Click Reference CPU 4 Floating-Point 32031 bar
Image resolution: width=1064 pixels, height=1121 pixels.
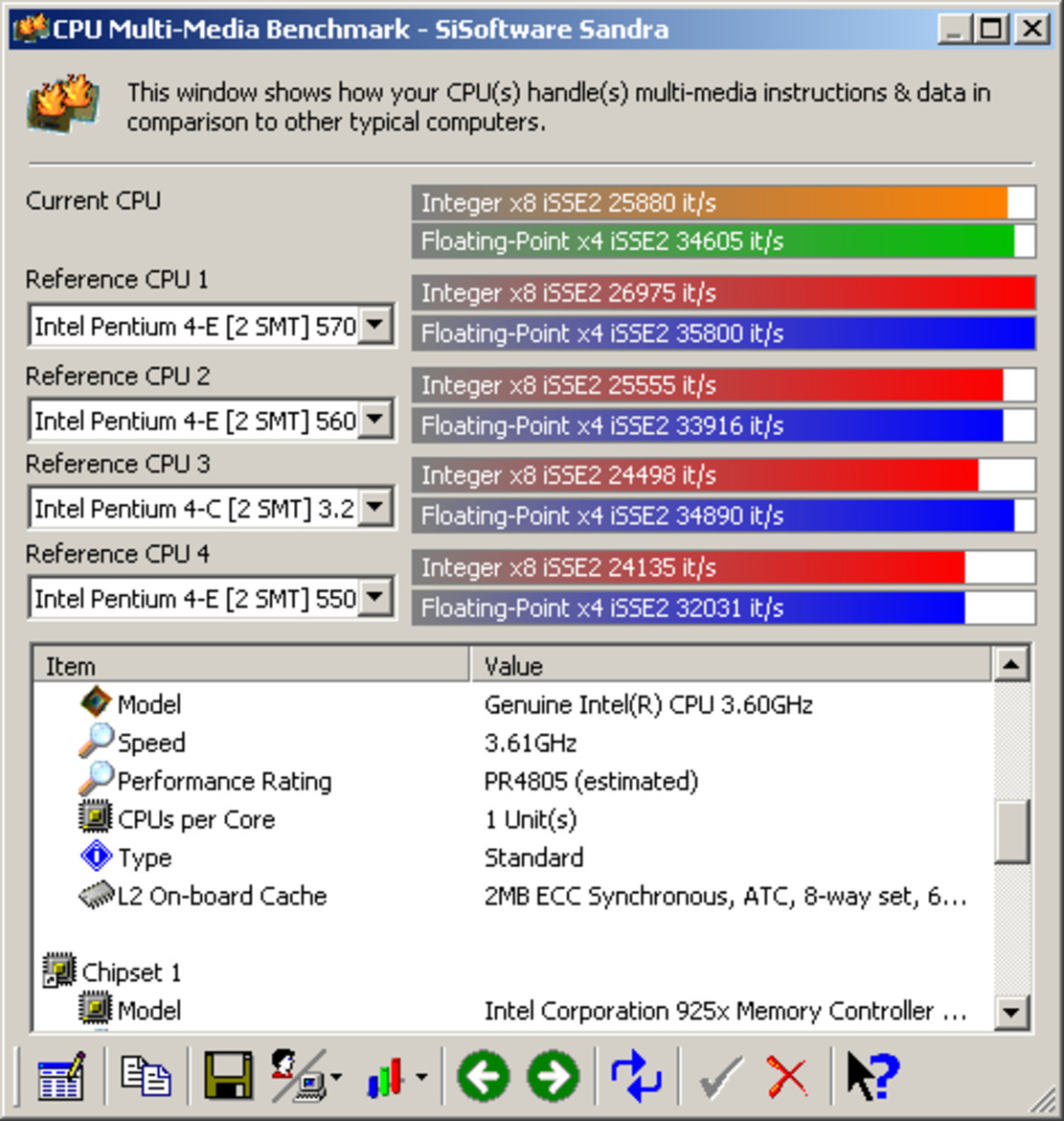point(723,607)
